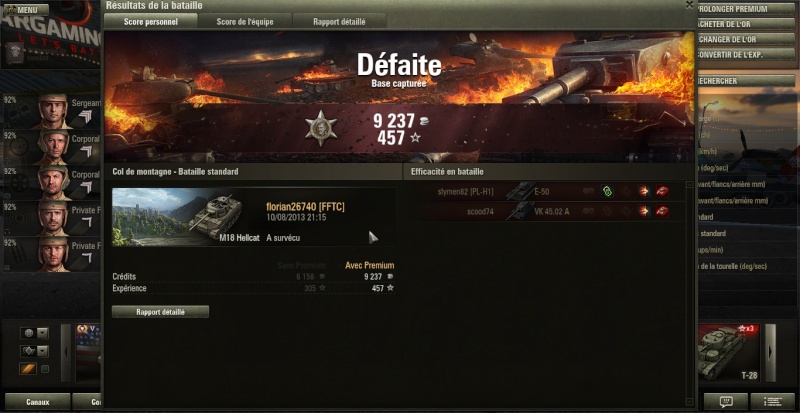The image size is (800, 413).
Task: Toggle the orange stripe filter button
Action: coord(28,369)
